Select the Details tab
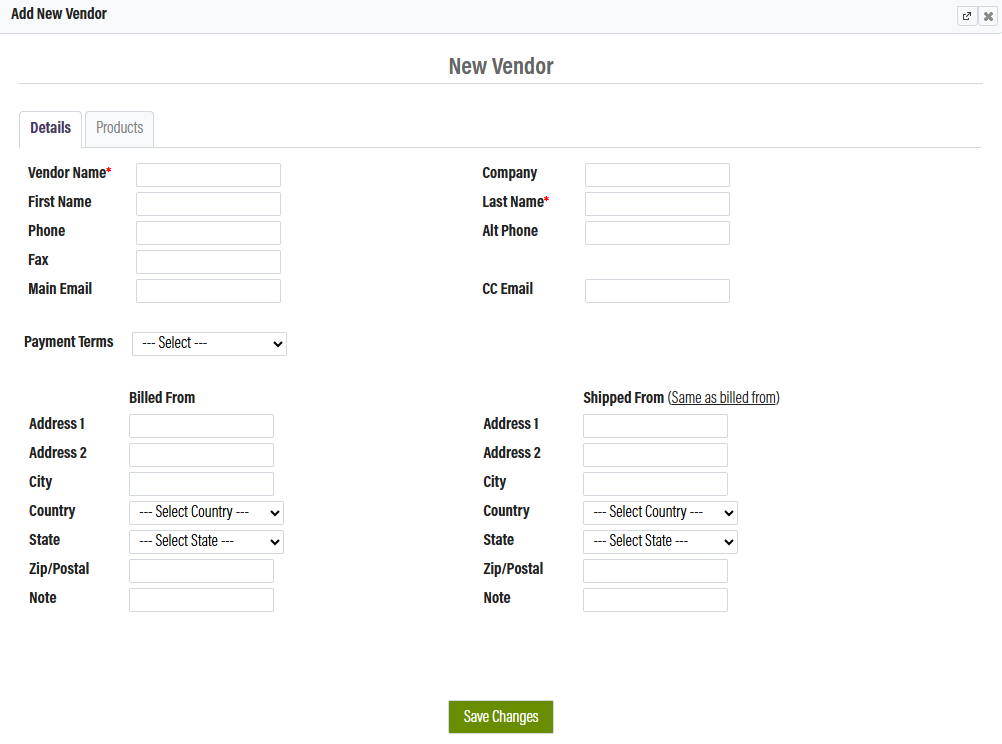 point(50,128)
